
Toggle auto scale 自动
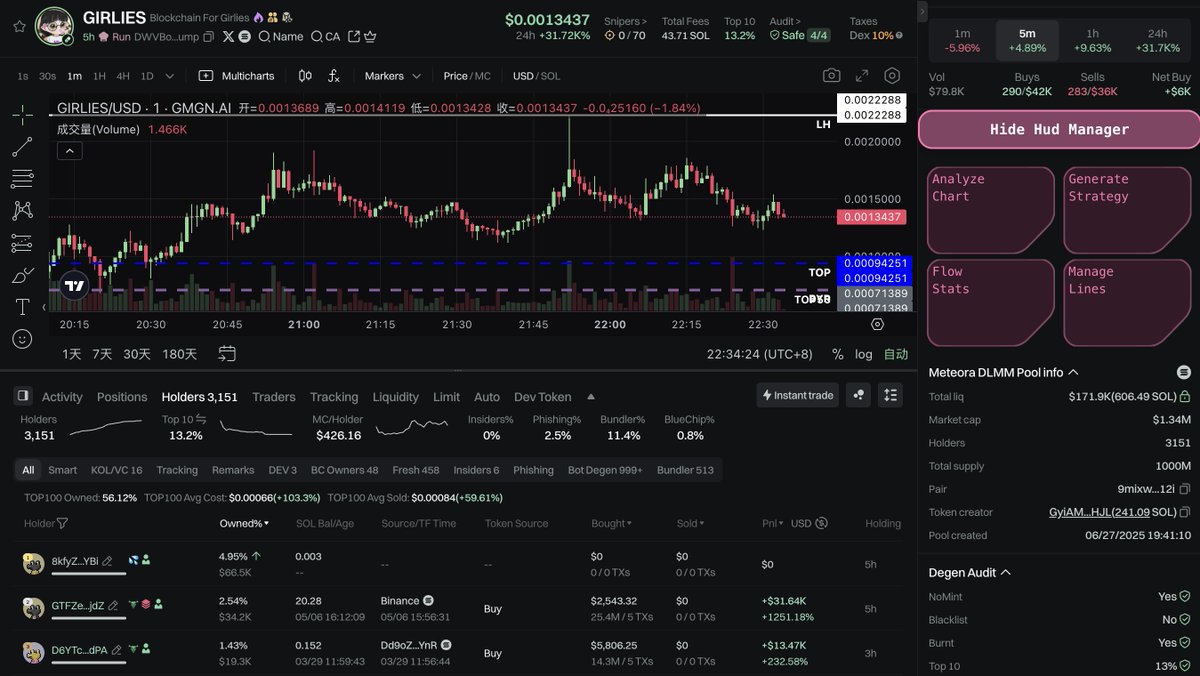[896, 354]
